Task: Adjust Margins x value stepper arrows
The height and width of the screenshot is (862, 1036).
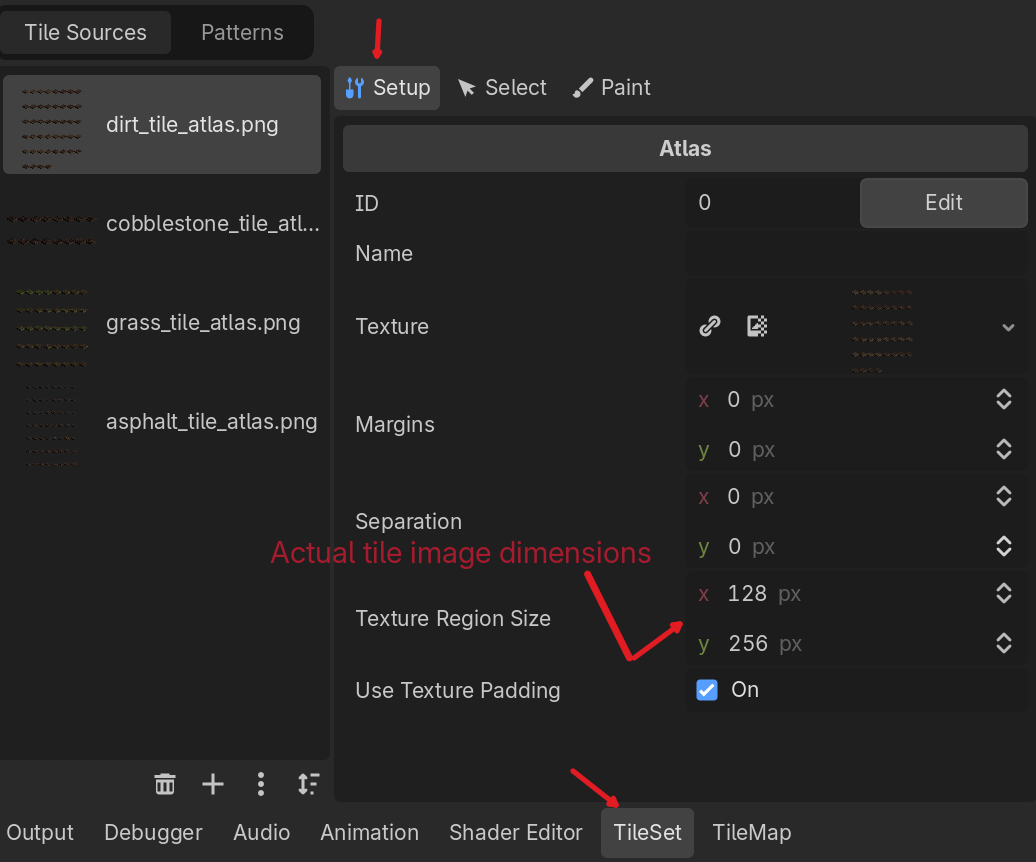Action: tap(1004, 400)
